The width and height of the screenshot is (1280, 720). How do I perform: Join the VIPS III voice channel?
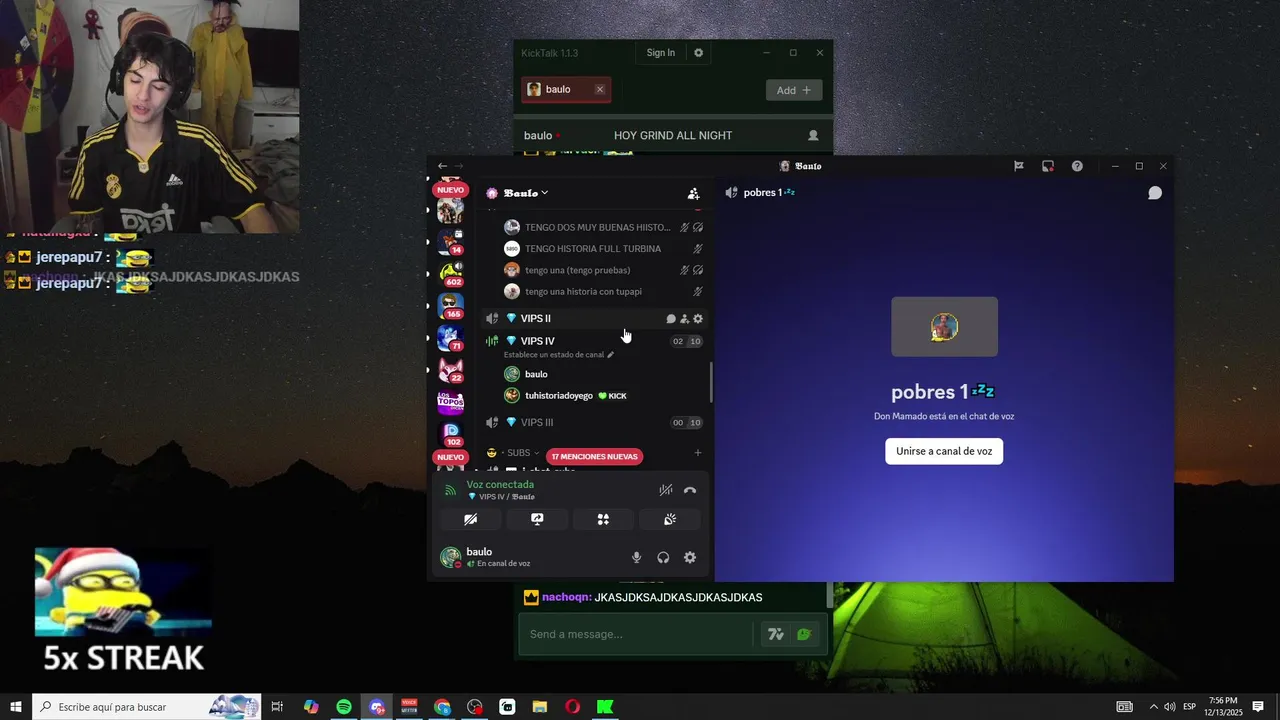pos(594,422)
